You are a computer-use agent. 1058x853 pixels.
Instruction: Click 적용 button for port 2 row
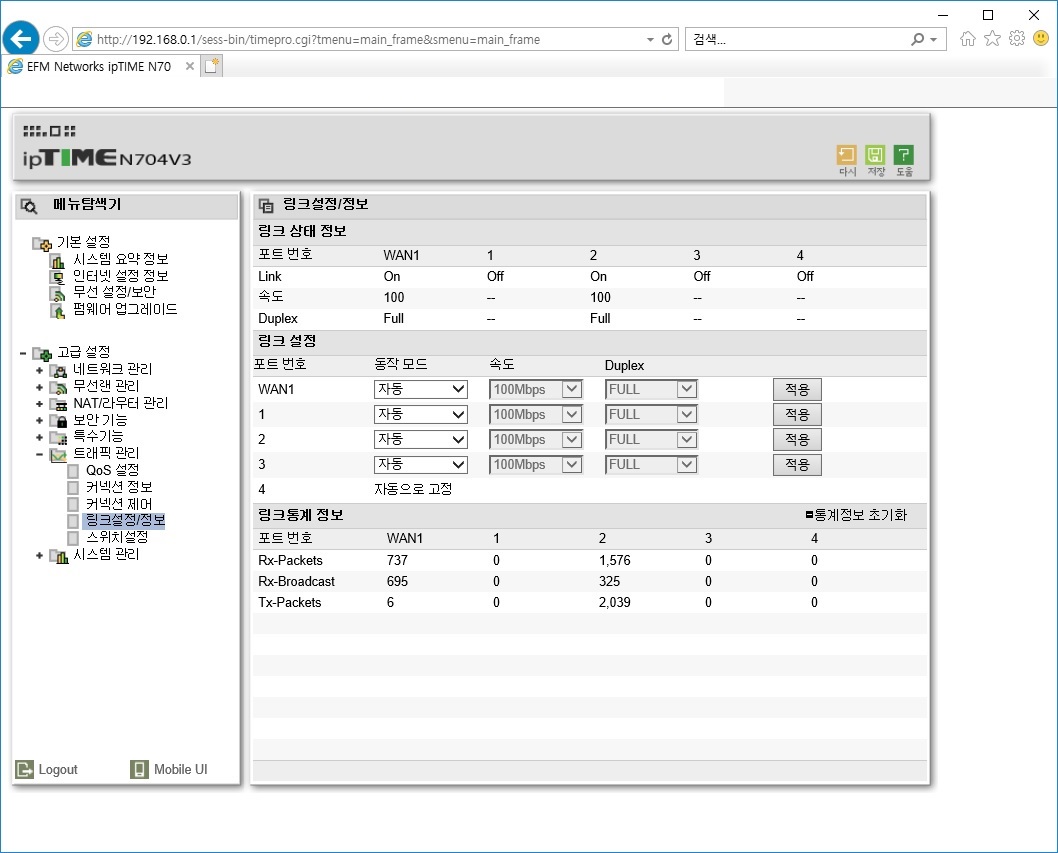click(x=797, y=439)
